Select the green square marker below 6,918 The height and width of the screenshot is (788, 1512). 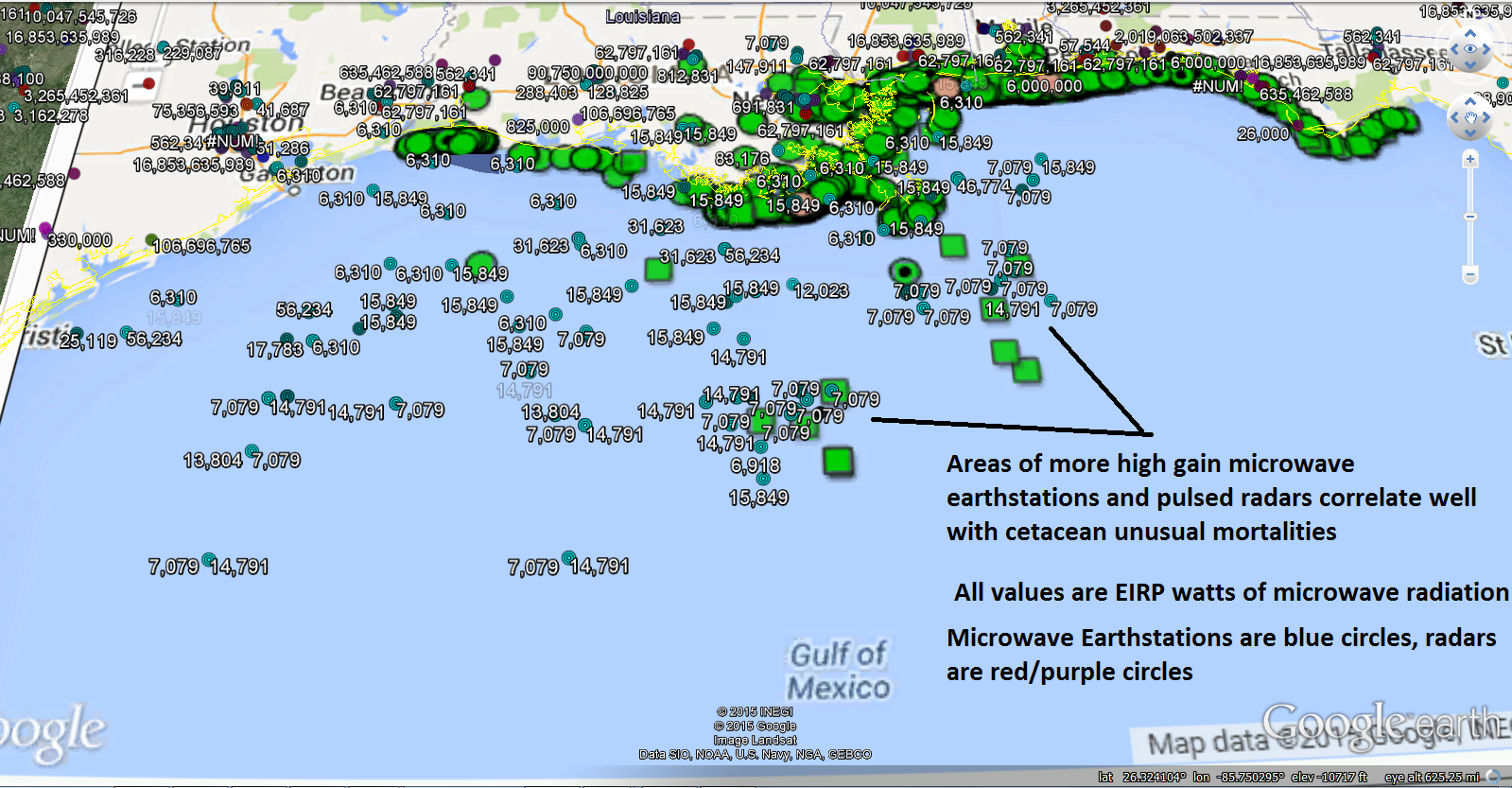tap(838, 462)
